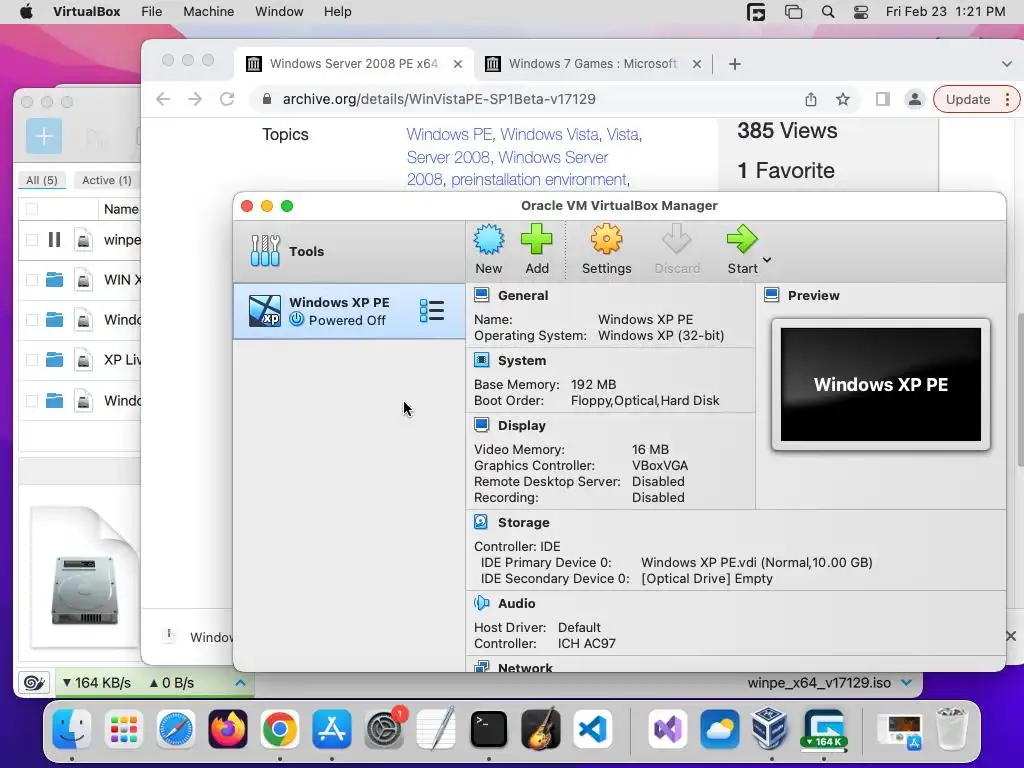The image size is (1024, 768).
Task: Click the share icon in Chrome address bar
Action: pos(810,99)
